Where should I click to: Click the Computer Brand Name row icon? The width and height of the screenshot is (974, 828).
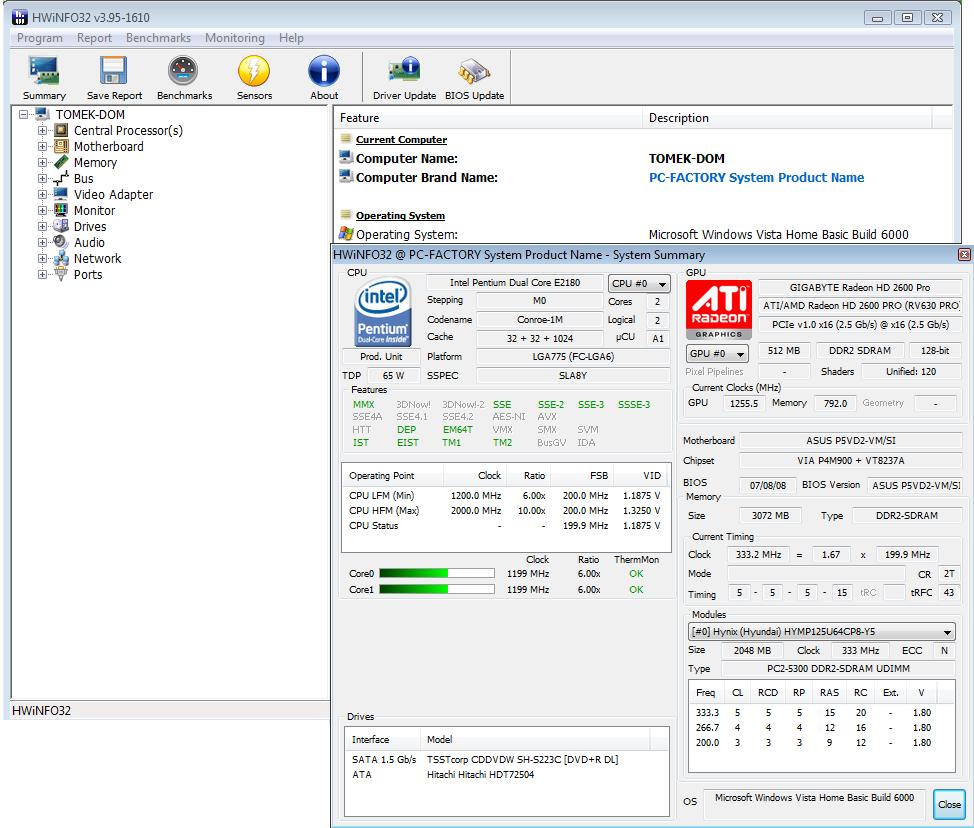[x=346, y=176]
